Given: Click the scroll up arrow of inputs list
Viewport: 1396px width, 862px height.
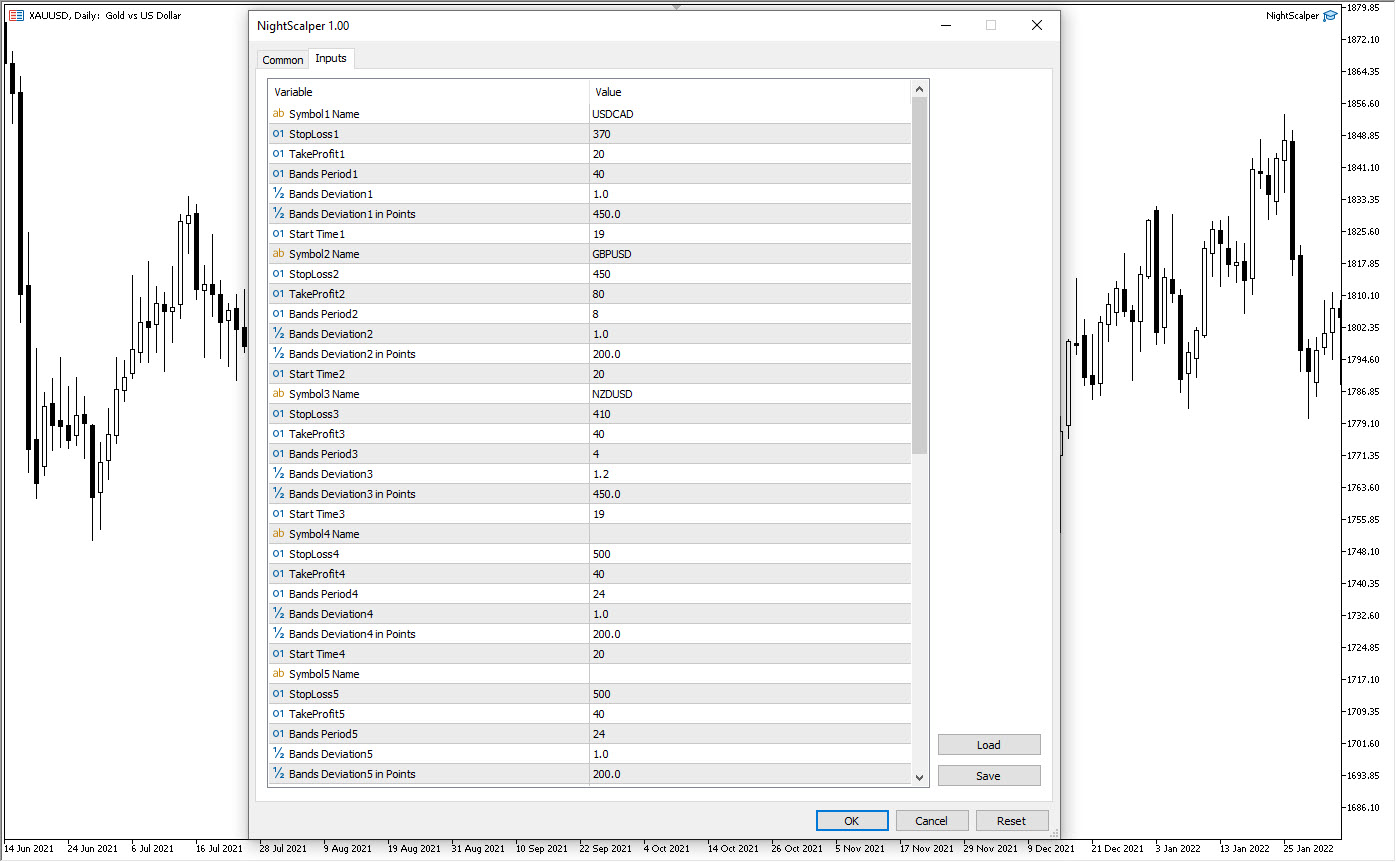Looking at the screenshot, I should tap(920, 90).
